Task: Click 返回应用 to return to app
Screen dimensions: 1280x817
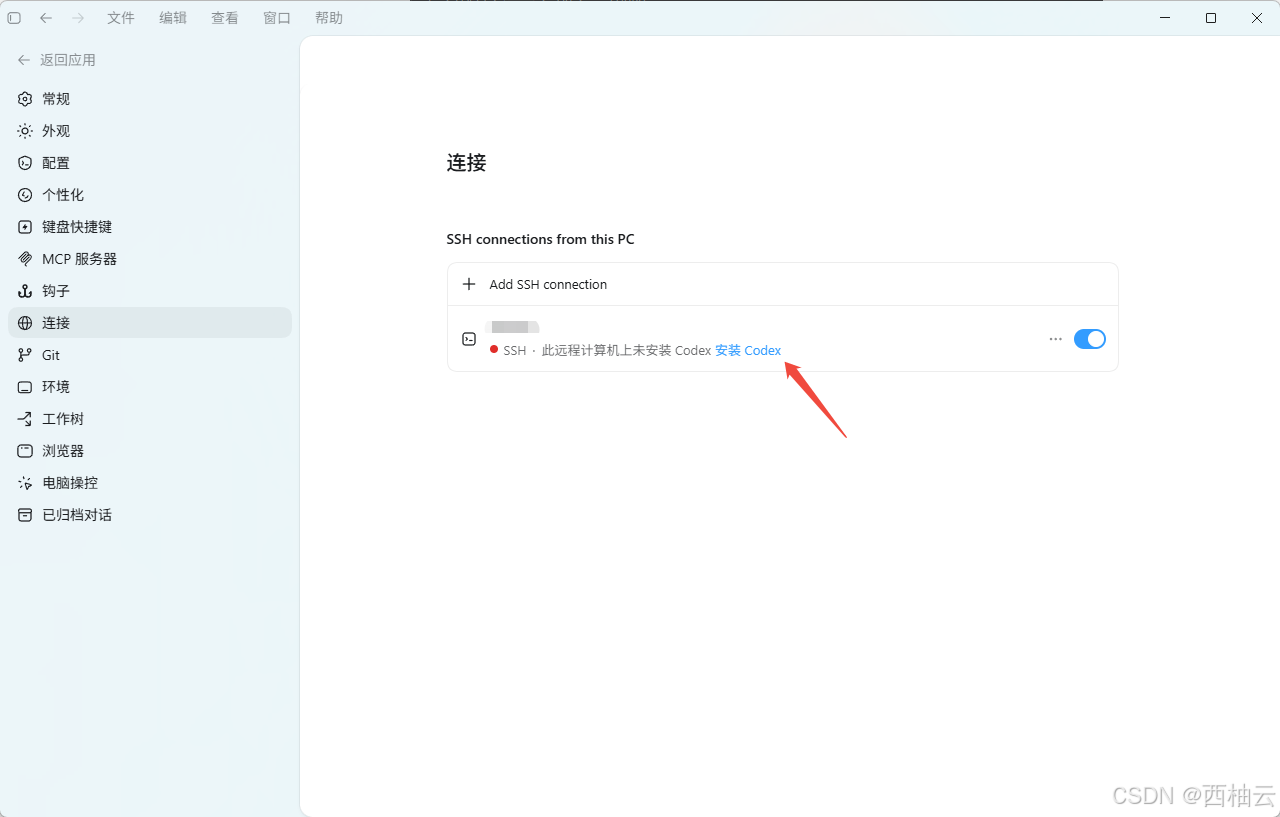Action: [x=68, y=60]
